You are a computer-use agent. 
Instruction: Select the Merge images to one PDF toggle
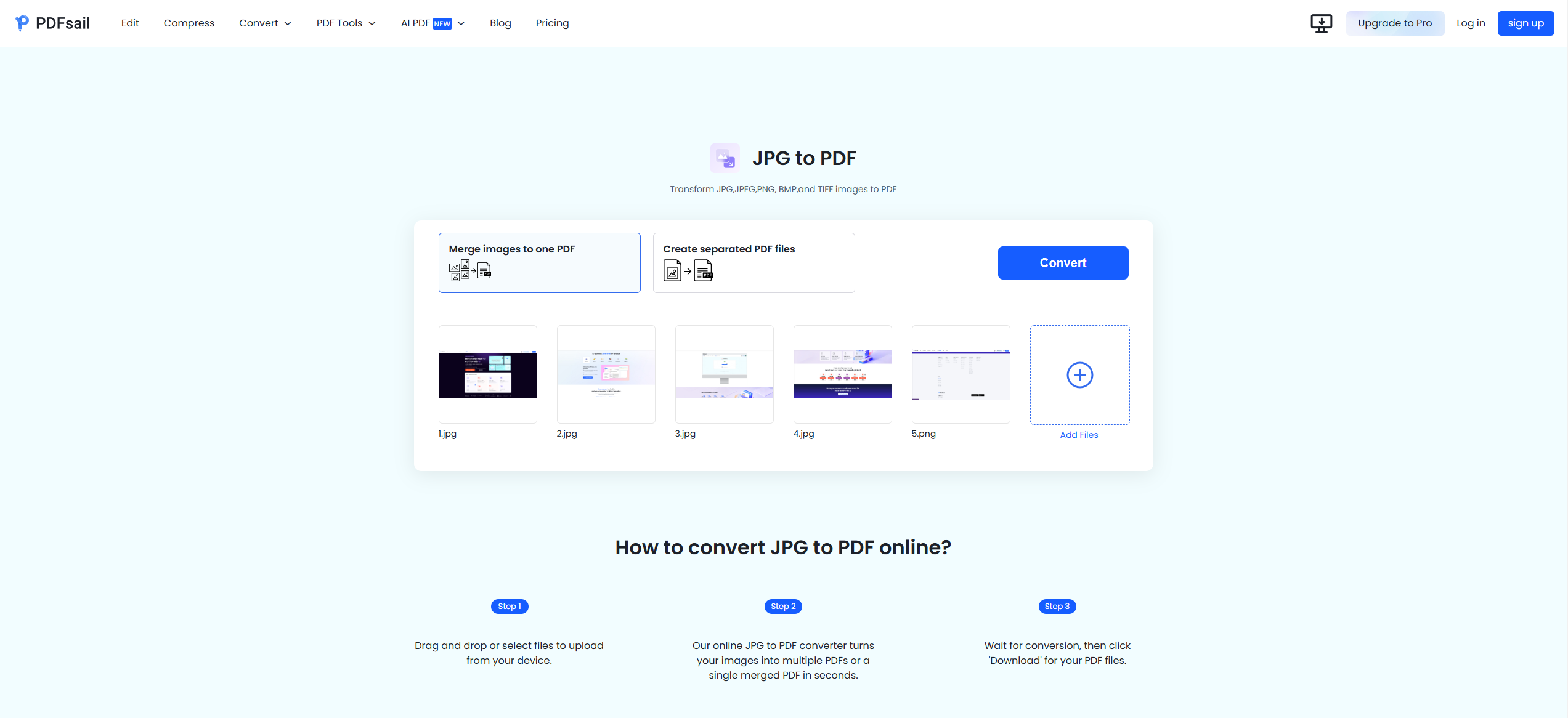click(x=540, y=263)
